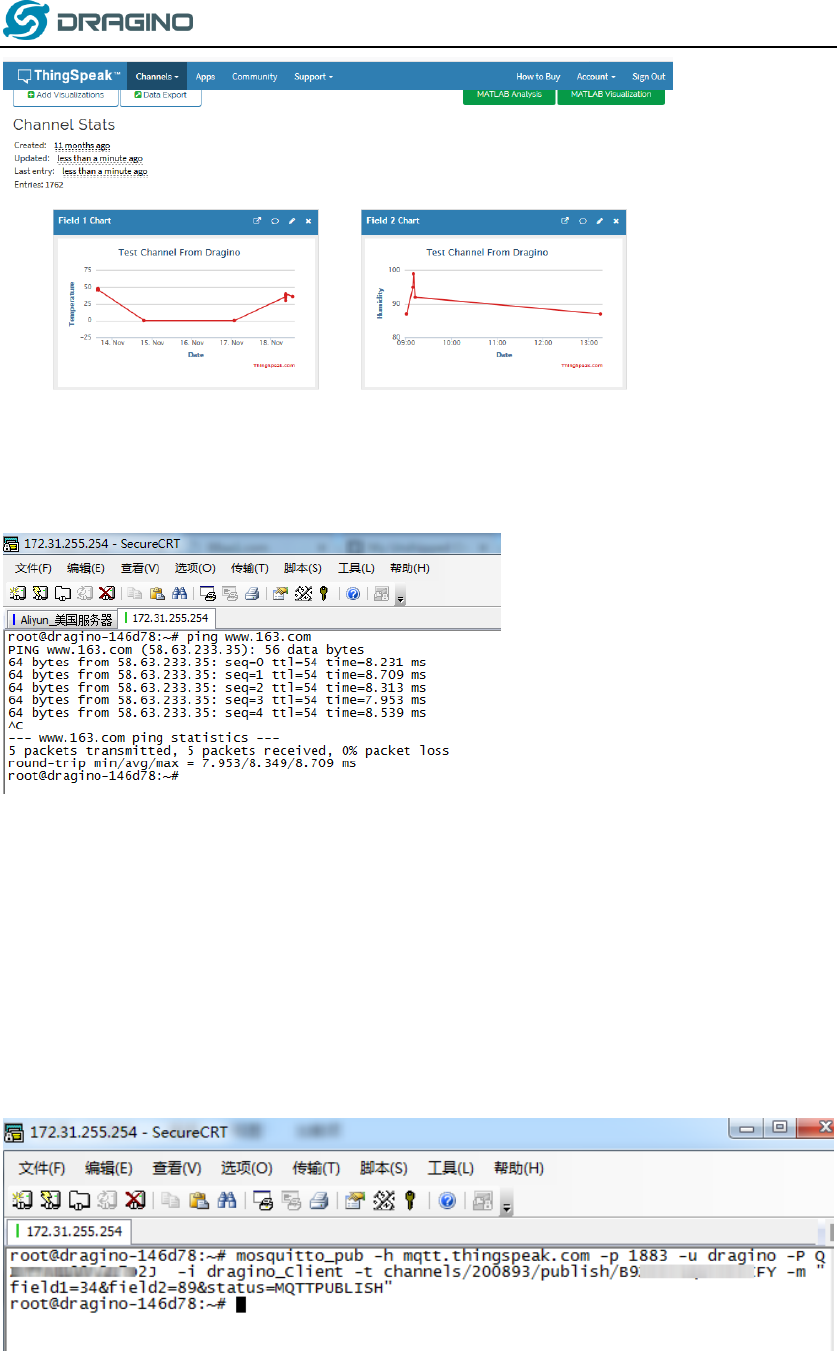837x1351 pixels.
Task: Expand the Account dropdown
Action: tap(596, 76)
